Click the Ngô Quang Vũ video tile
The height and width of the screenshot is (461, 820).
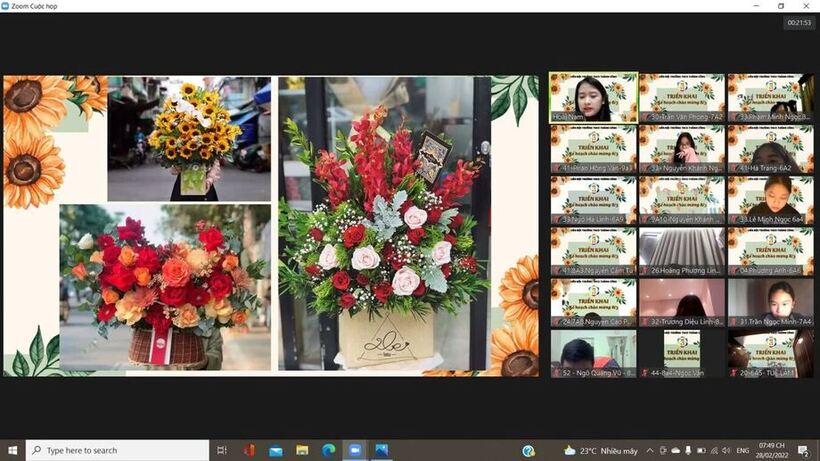[594, 353]
